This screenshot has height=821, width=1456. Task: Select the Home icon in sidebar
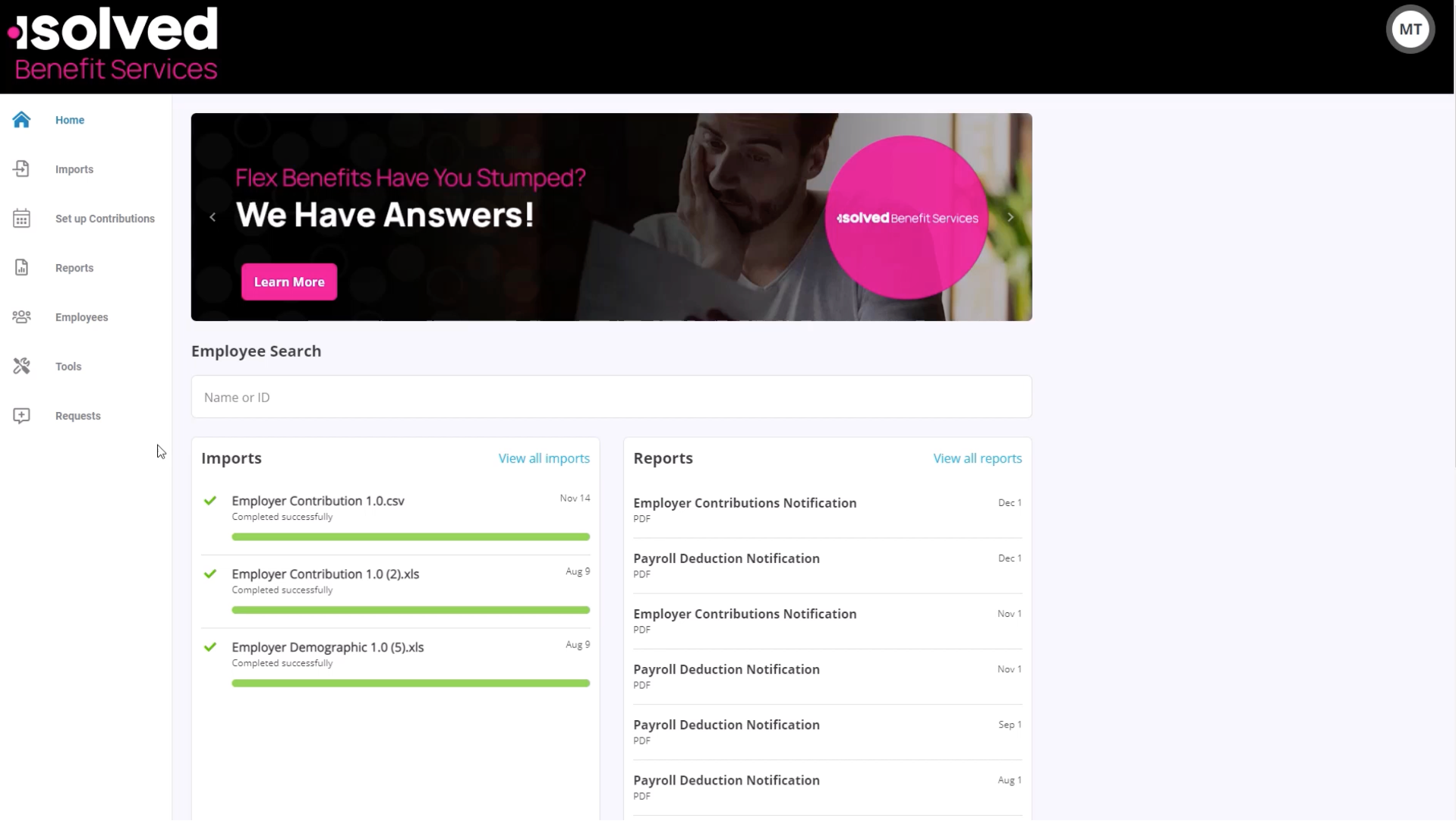[x=21, y=120]
